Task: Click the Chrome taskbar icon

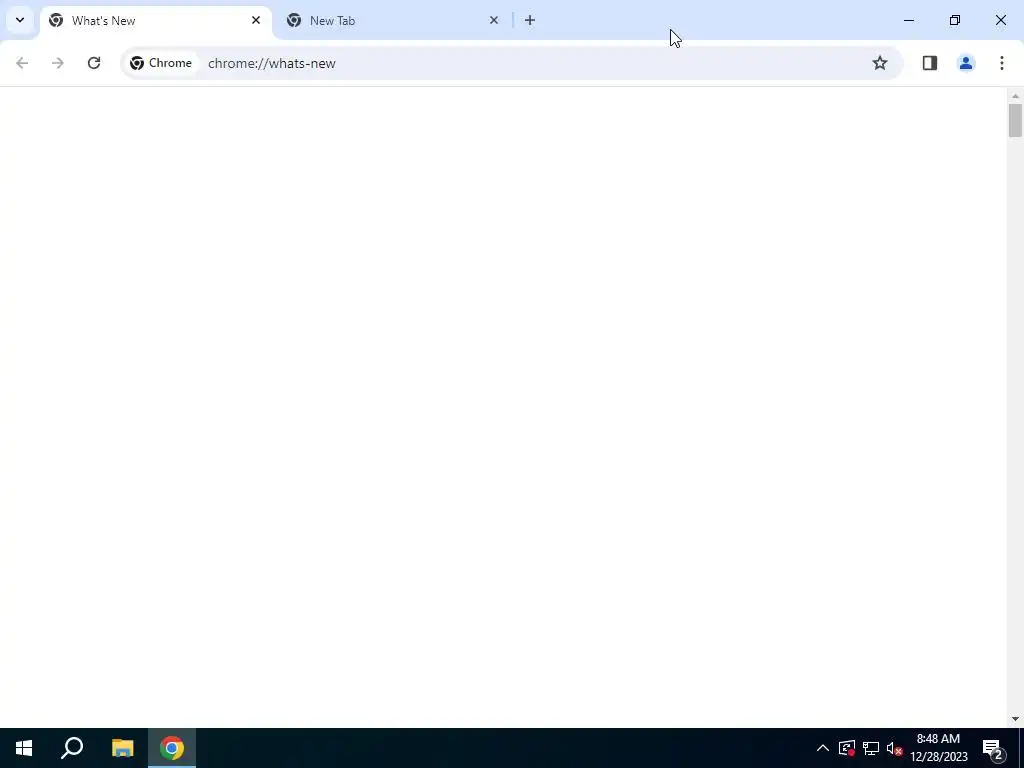Action: [172, 748]
